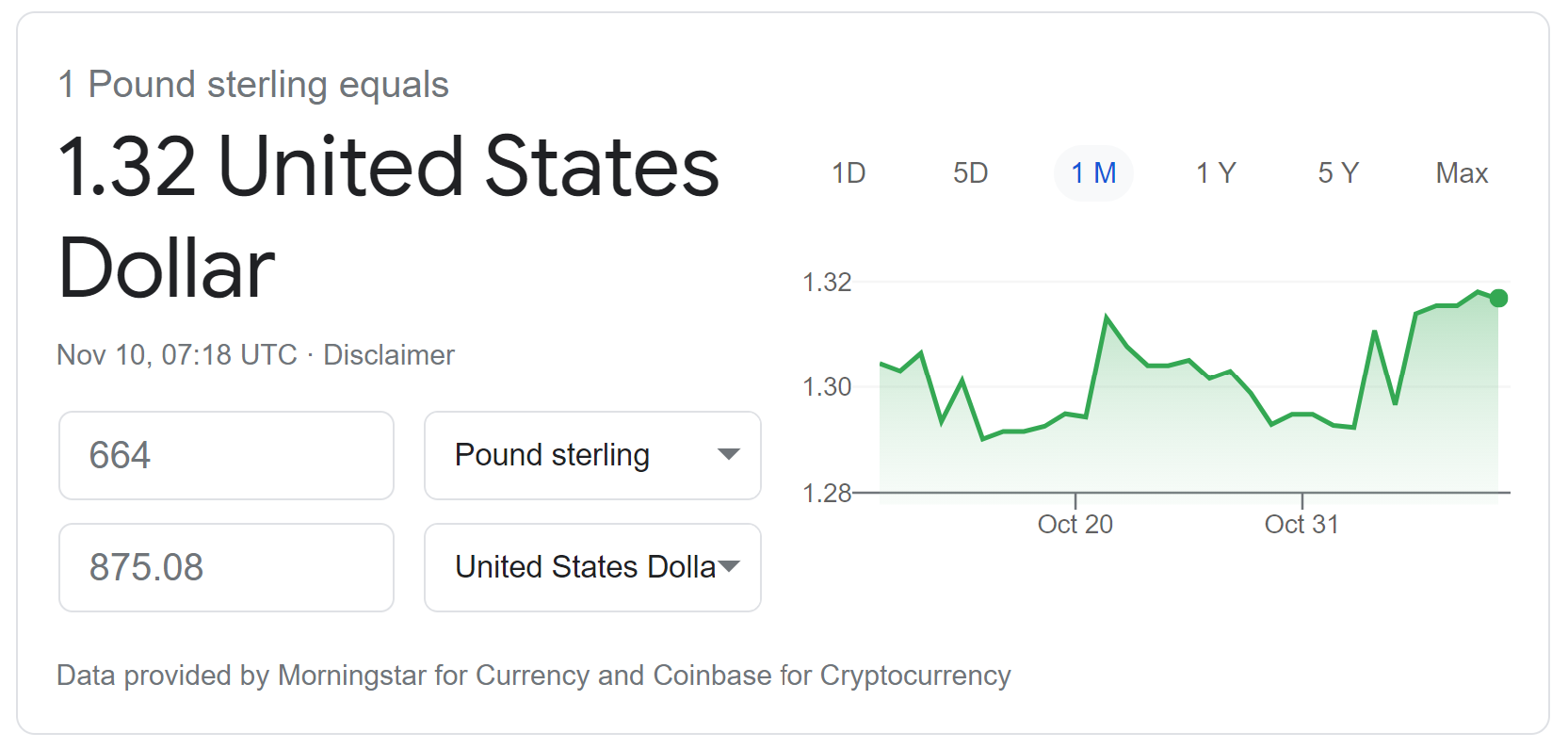The height and width of the screenshot is (749, 1568).
Task: Click the Nov 10 timestamp text
Action: (175, 355)
